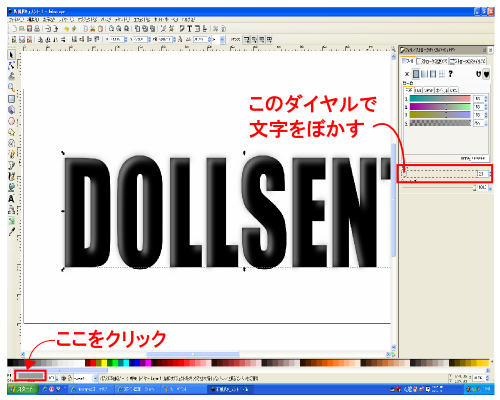Click the Undo yellow arrow icon
This screenshot has height=400, width=500.
click(67, 29)
